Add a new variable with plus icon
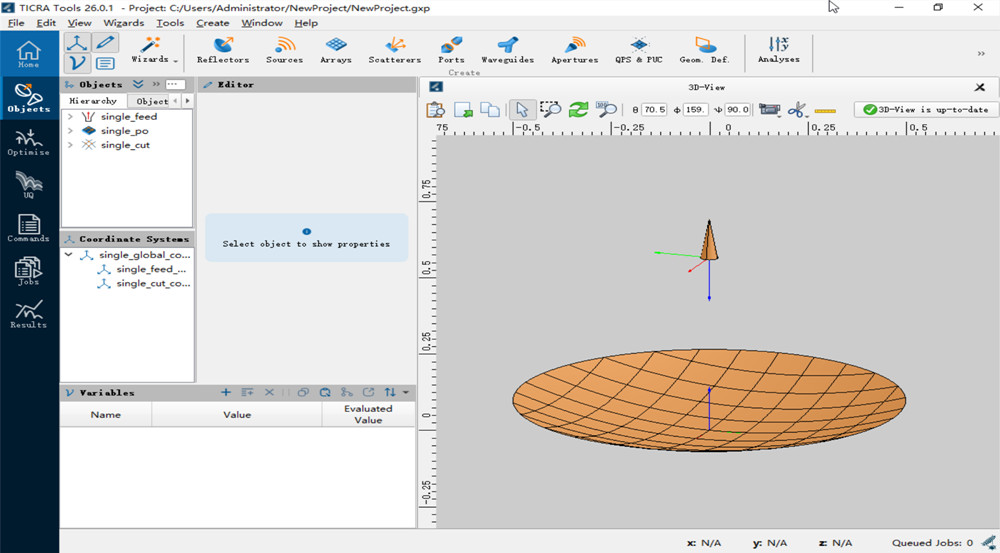Screen dimensions: 1000x553 point(226,392)
